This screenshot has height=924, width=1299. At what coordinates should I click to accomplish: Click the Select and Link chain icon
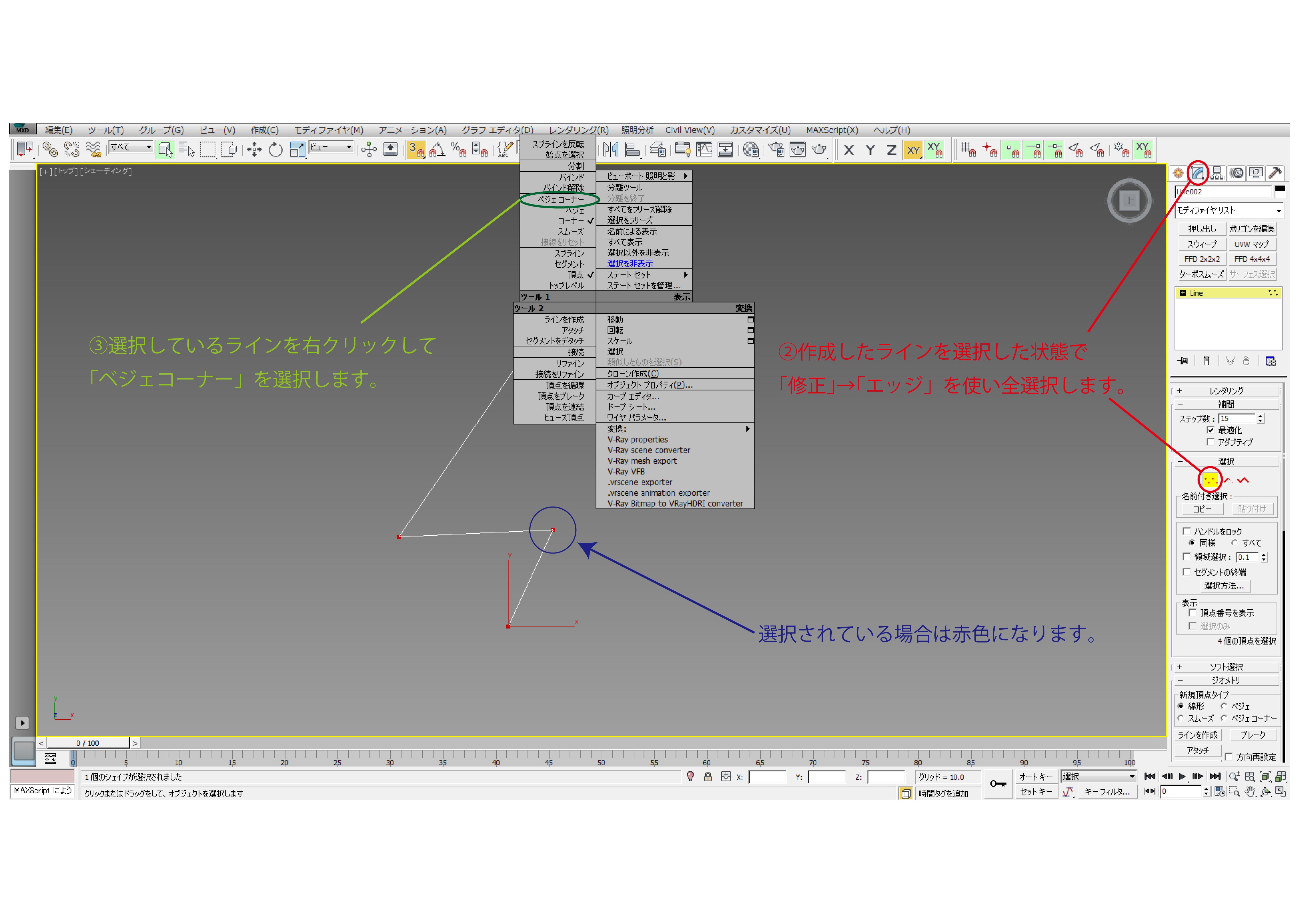(50, 150)
